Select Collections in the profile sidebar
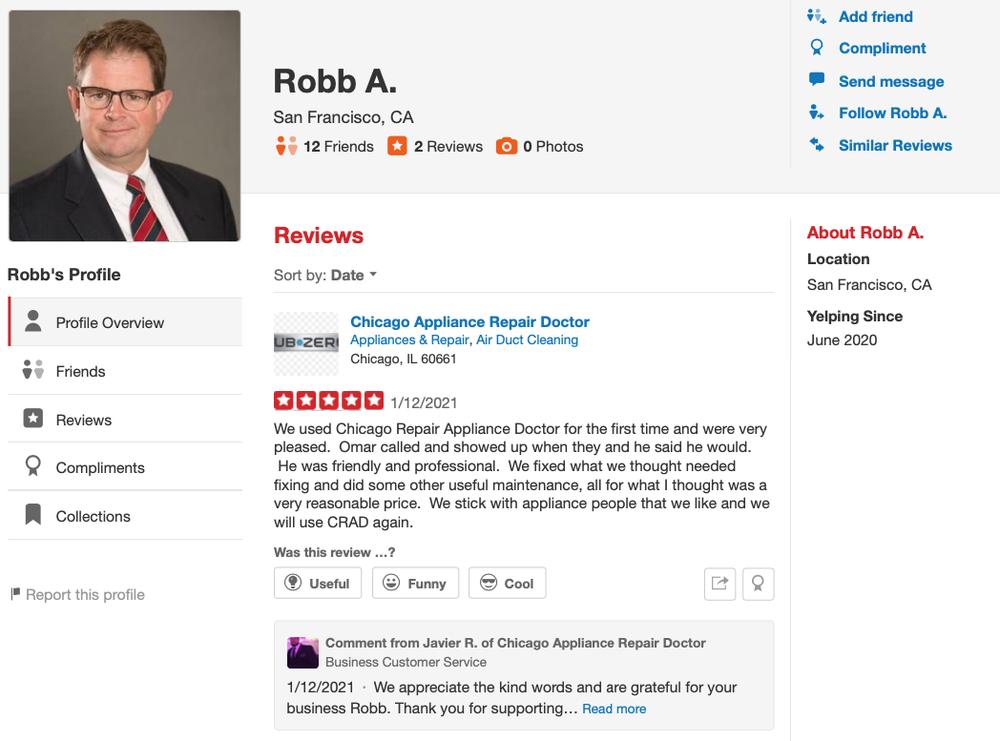The height and width of the screenshot is (741, 1000). point(93,516)
